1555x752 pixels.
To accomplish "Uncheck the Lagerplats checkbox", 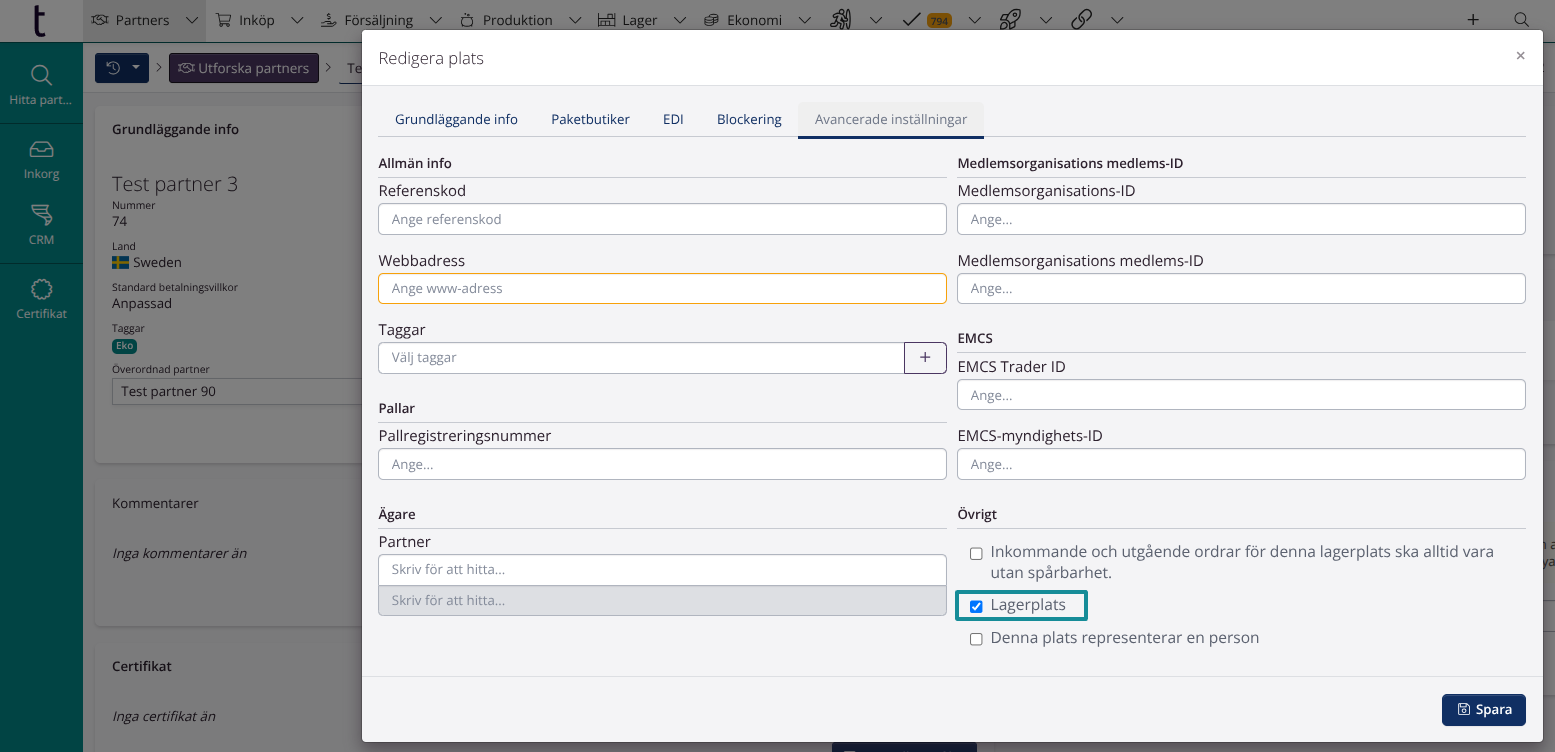I will 976,606.
